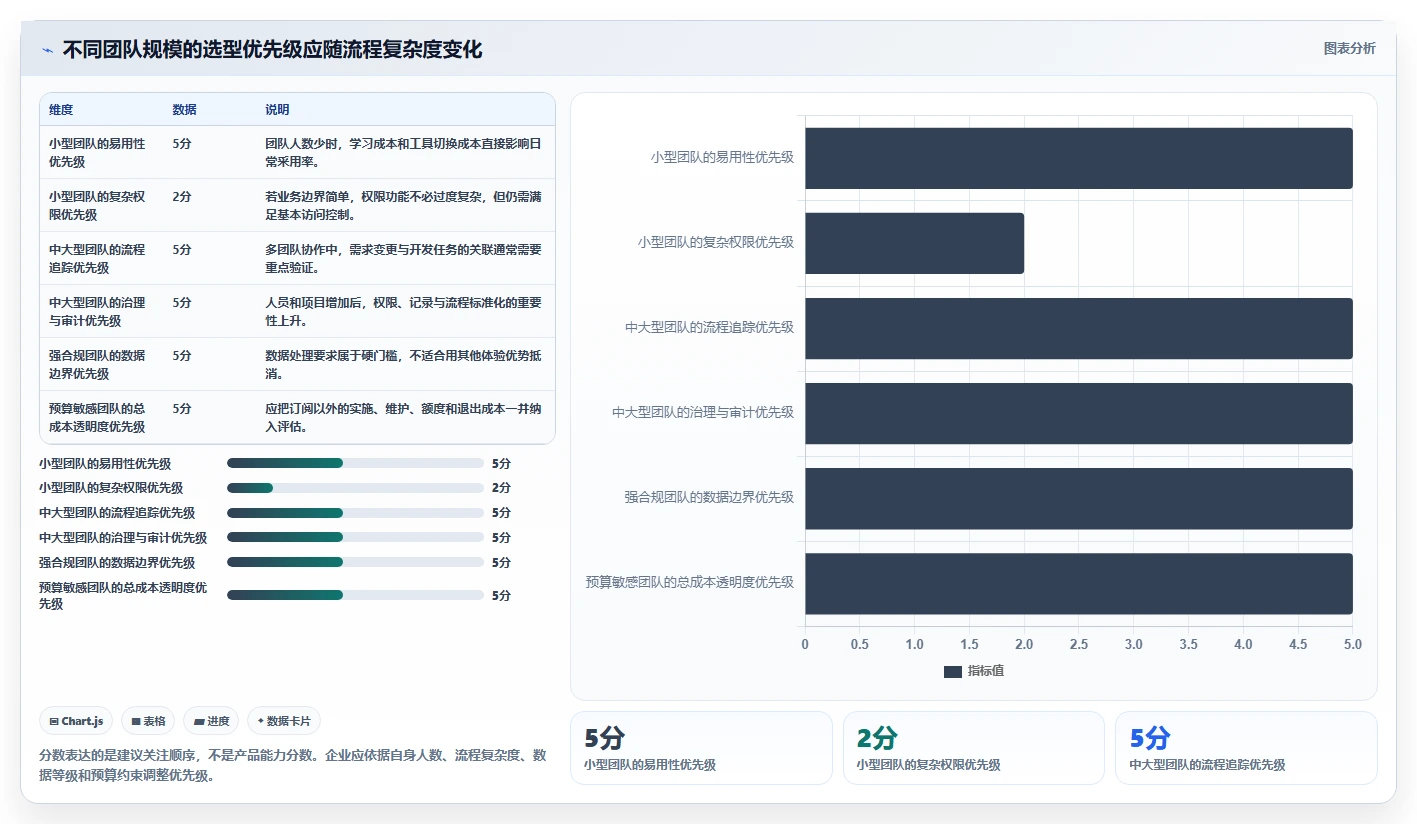Select the 表格 tag
The width and height of the screenshot is (1417, 824).
148,721
